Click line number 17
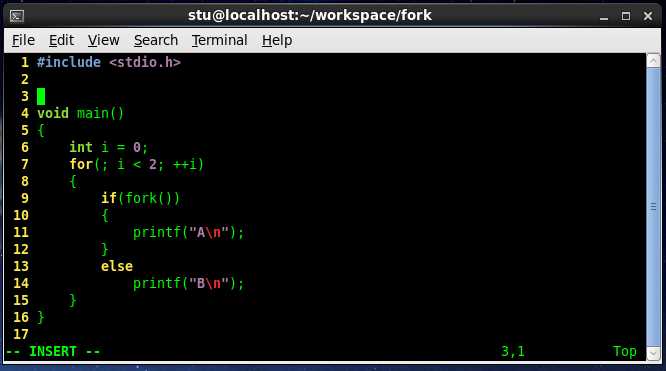 pyautogui.click(x=21, y=334)
